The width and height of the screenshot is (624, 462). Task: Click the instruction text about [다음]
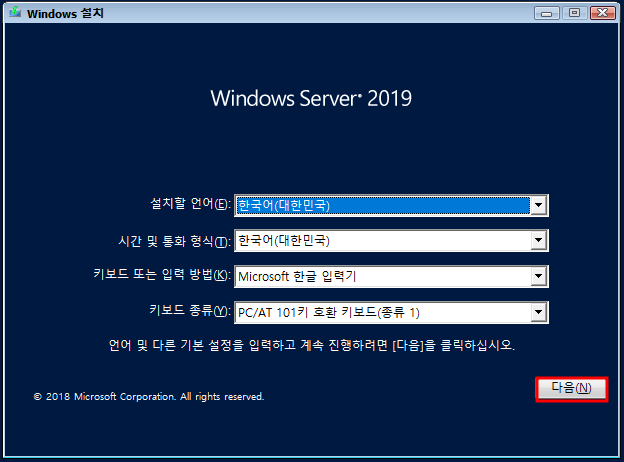coord(312,345)
